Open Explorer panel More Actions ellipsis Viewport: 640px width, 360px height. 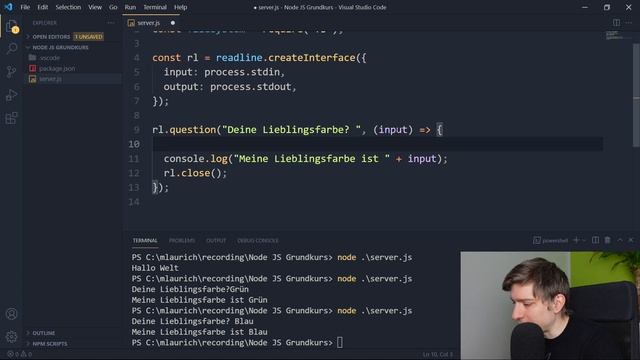tap(111, 23)
